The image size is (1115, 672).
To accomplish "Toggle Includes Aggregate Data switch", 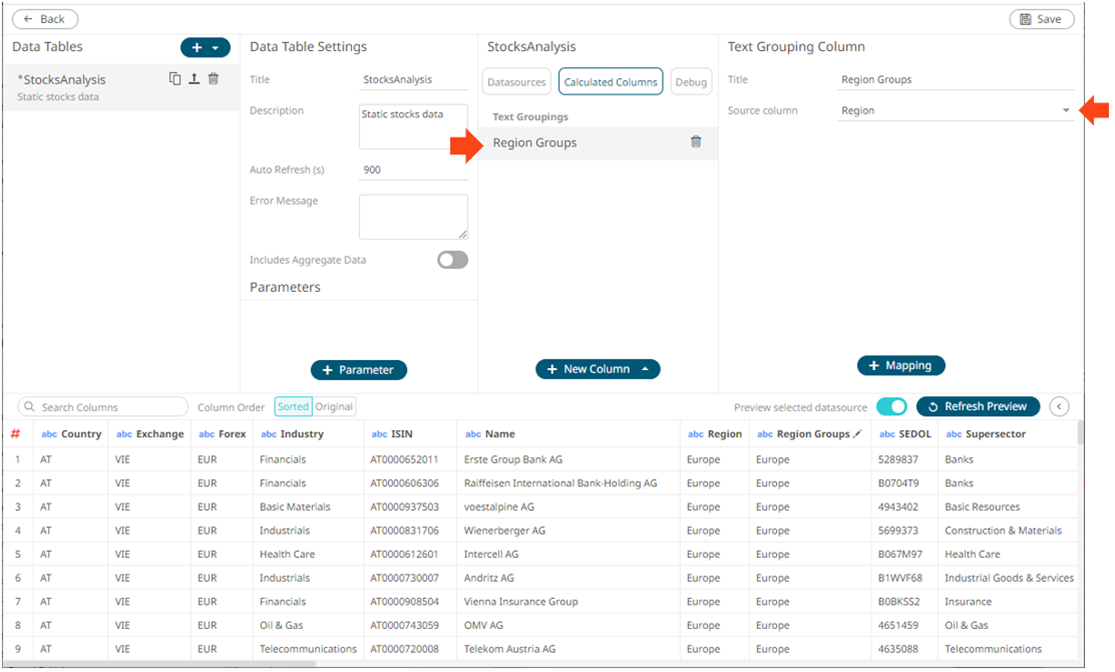I will coord(452,260).
